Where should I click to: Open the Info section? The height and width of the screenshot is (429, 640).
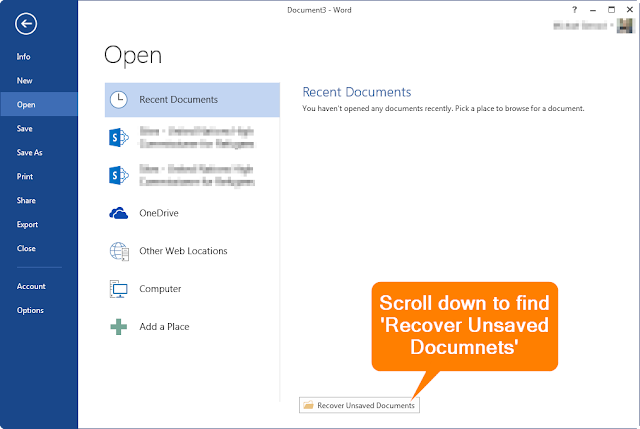(x=23, y=57)
